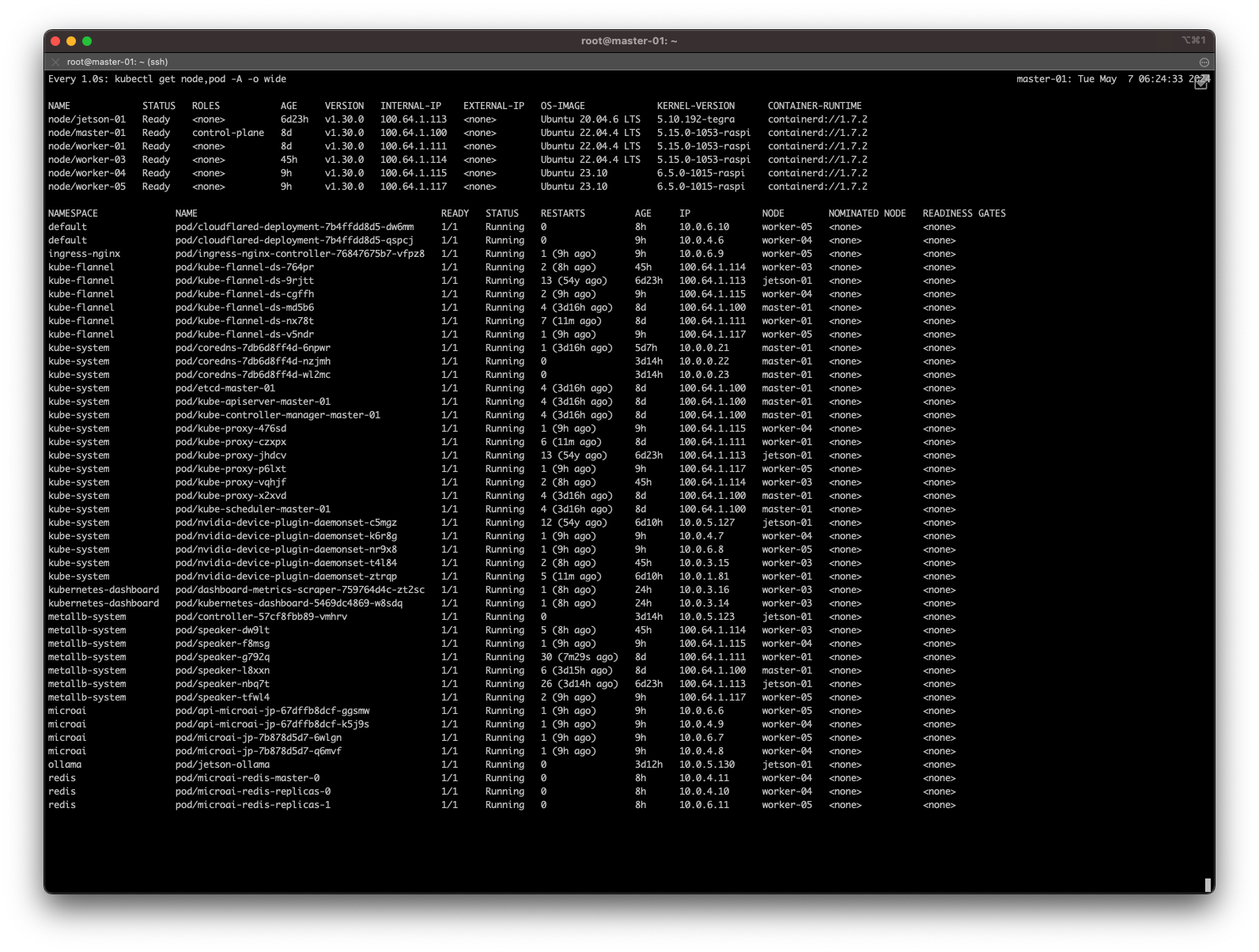Click pod/kube-proxy-jhdcv
This screenshot has width=1259, height=952.
pos(231,455)
